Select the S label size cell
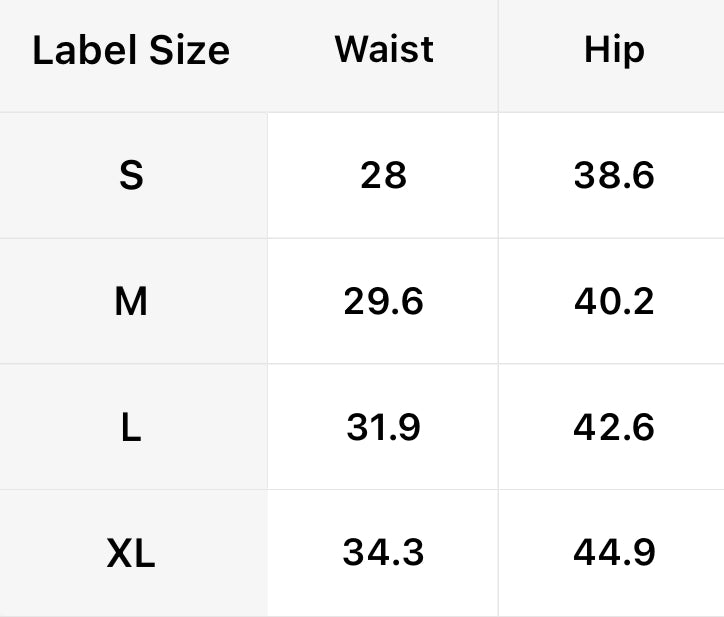The image size is (724, 617). pos(131,176)
